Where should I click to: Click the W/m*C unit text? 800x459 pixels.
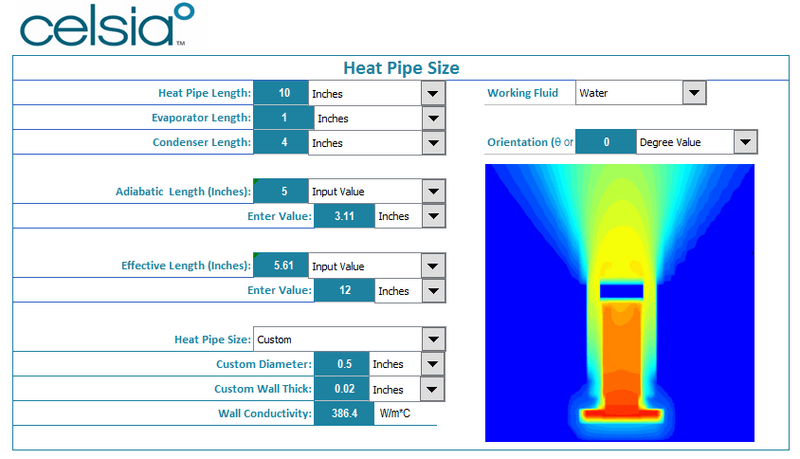[394, 414]
